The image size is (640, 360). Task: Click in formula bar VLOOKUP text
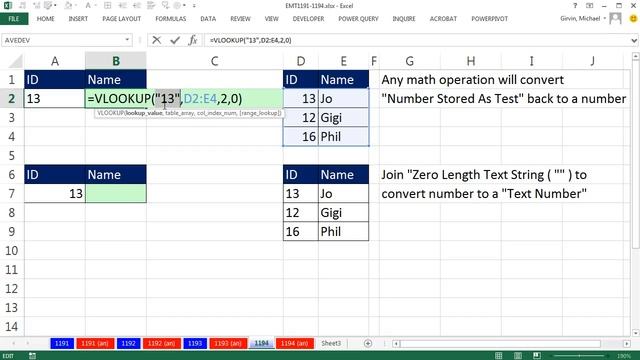(x=250, y=40)
